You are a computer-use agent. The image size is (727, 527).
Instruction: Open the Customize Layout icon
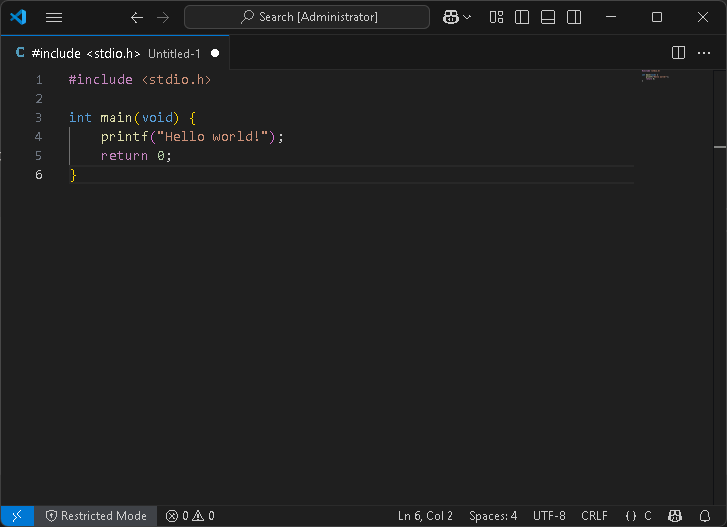coord(497,17)
